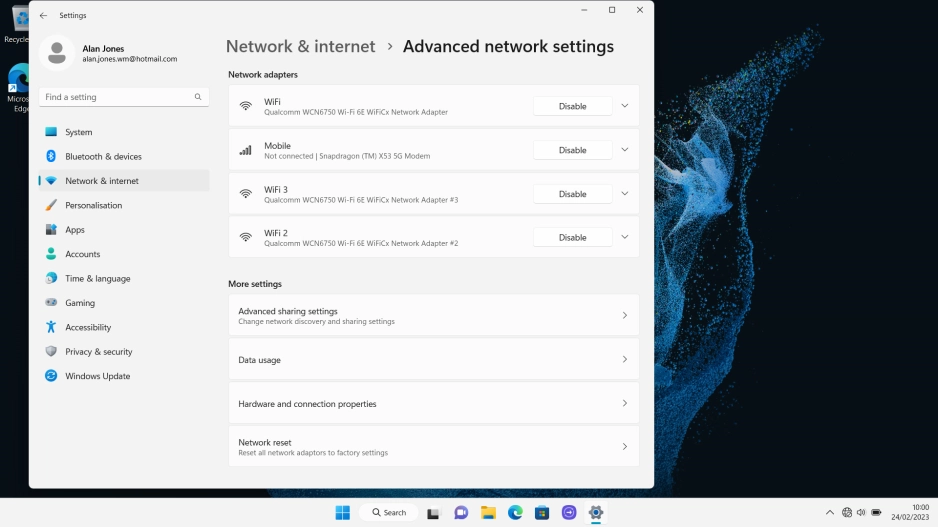Click the network globe icon in tray

pyautogui.click(x=846, y=513)
